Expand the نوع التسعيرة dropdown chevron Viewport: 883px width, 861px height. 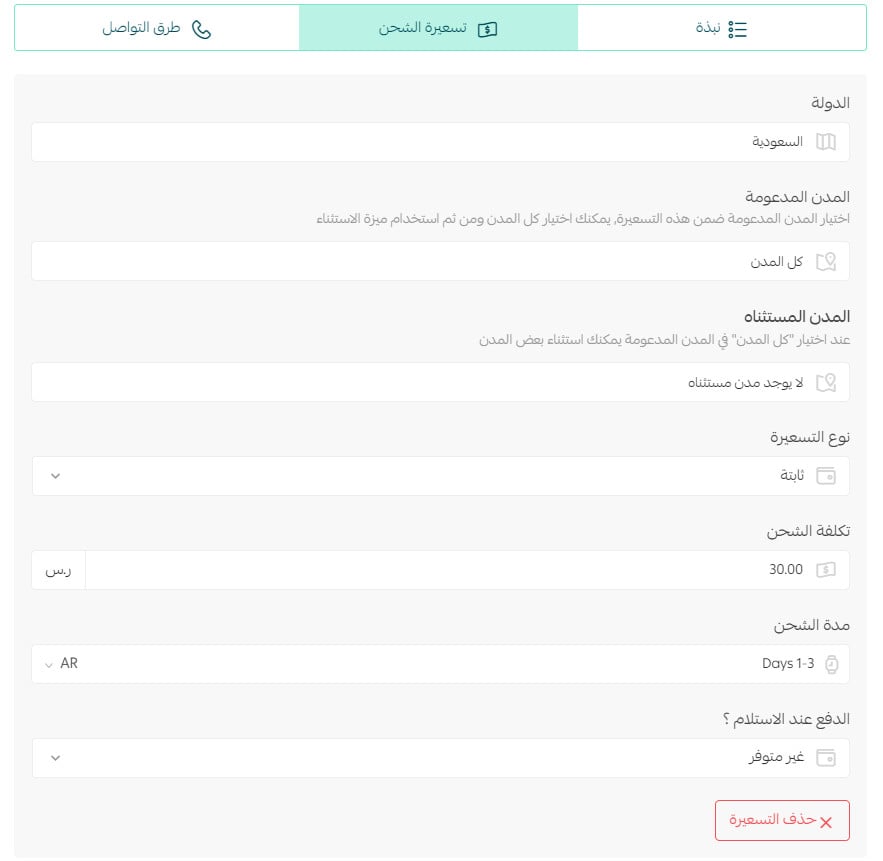[x=55, y=476]
